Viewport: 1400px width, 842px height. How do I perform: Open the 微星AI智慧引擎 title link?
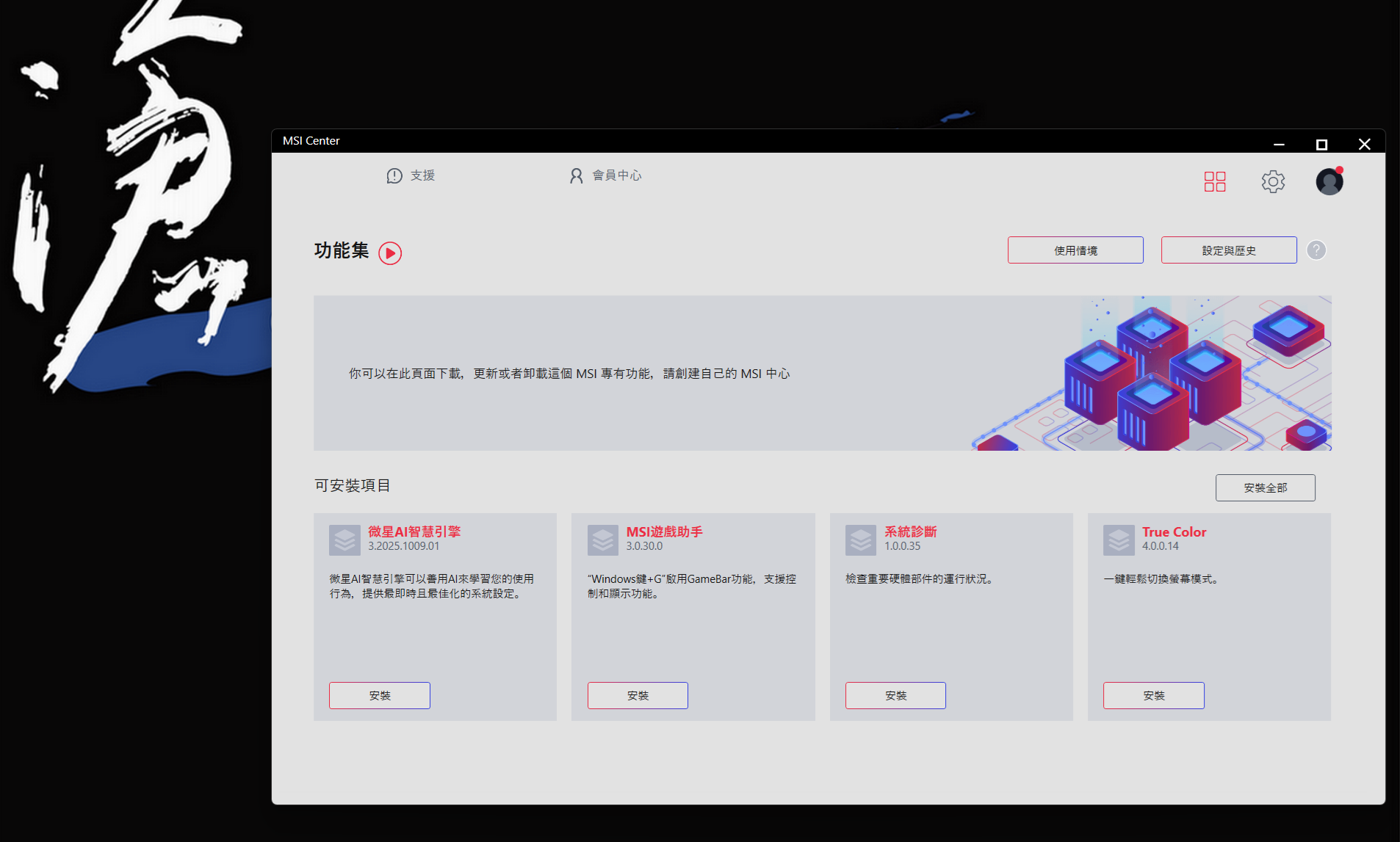(414, 531)
